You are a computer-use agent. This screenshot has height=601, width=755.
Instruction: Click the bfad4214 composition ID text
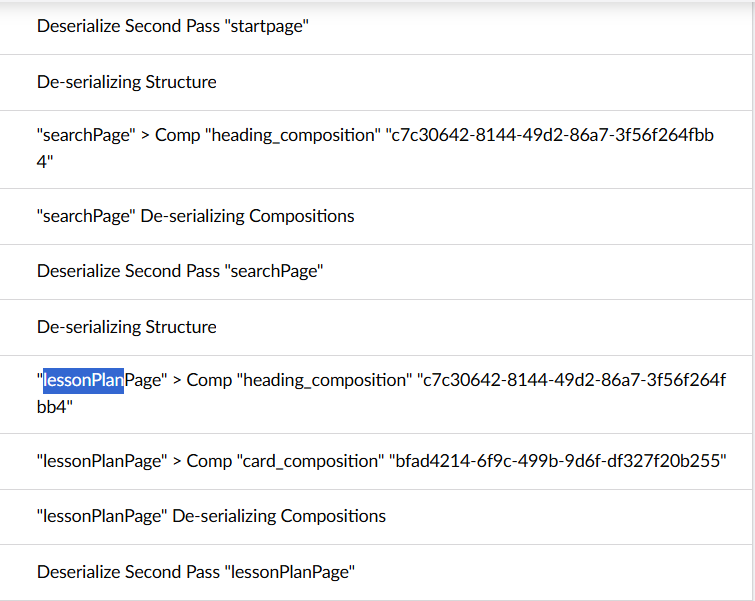coord(556,461)
